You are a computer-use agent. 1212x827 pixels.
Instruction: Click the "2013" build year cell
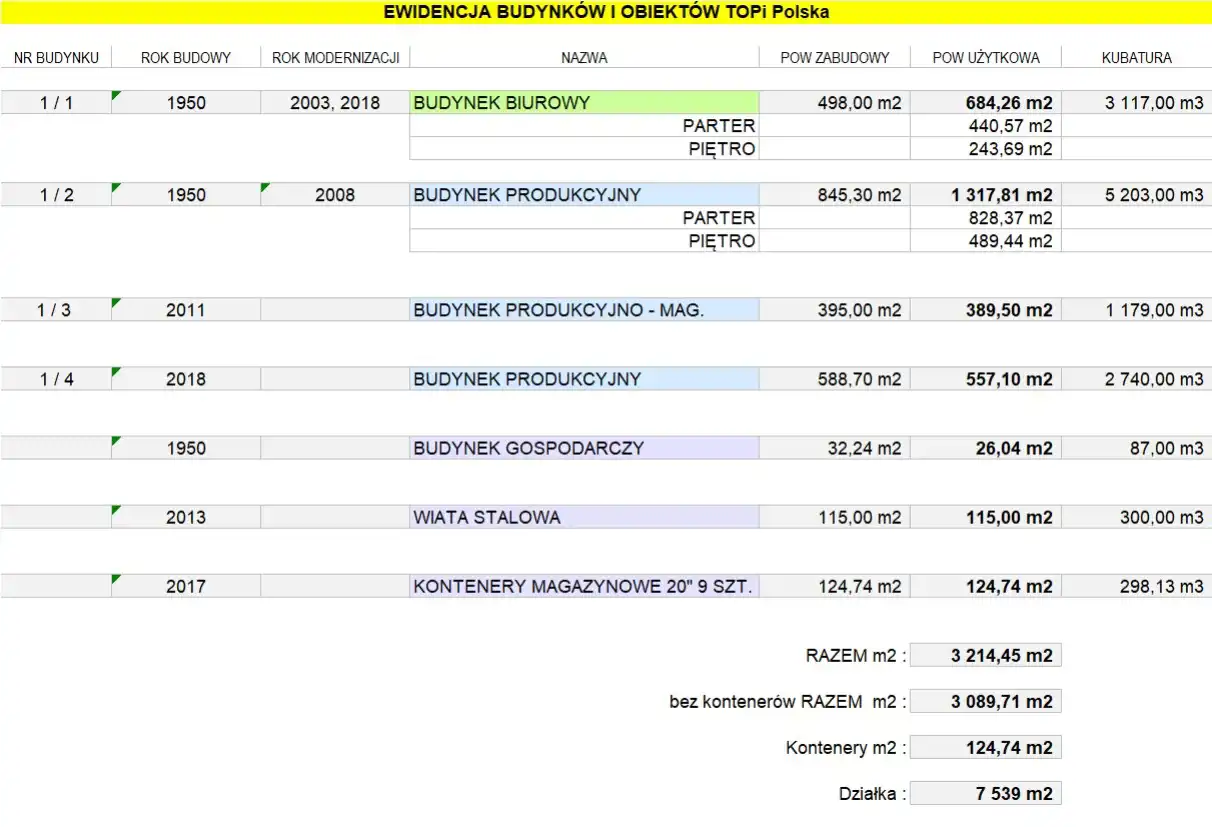tap(186, 516)
